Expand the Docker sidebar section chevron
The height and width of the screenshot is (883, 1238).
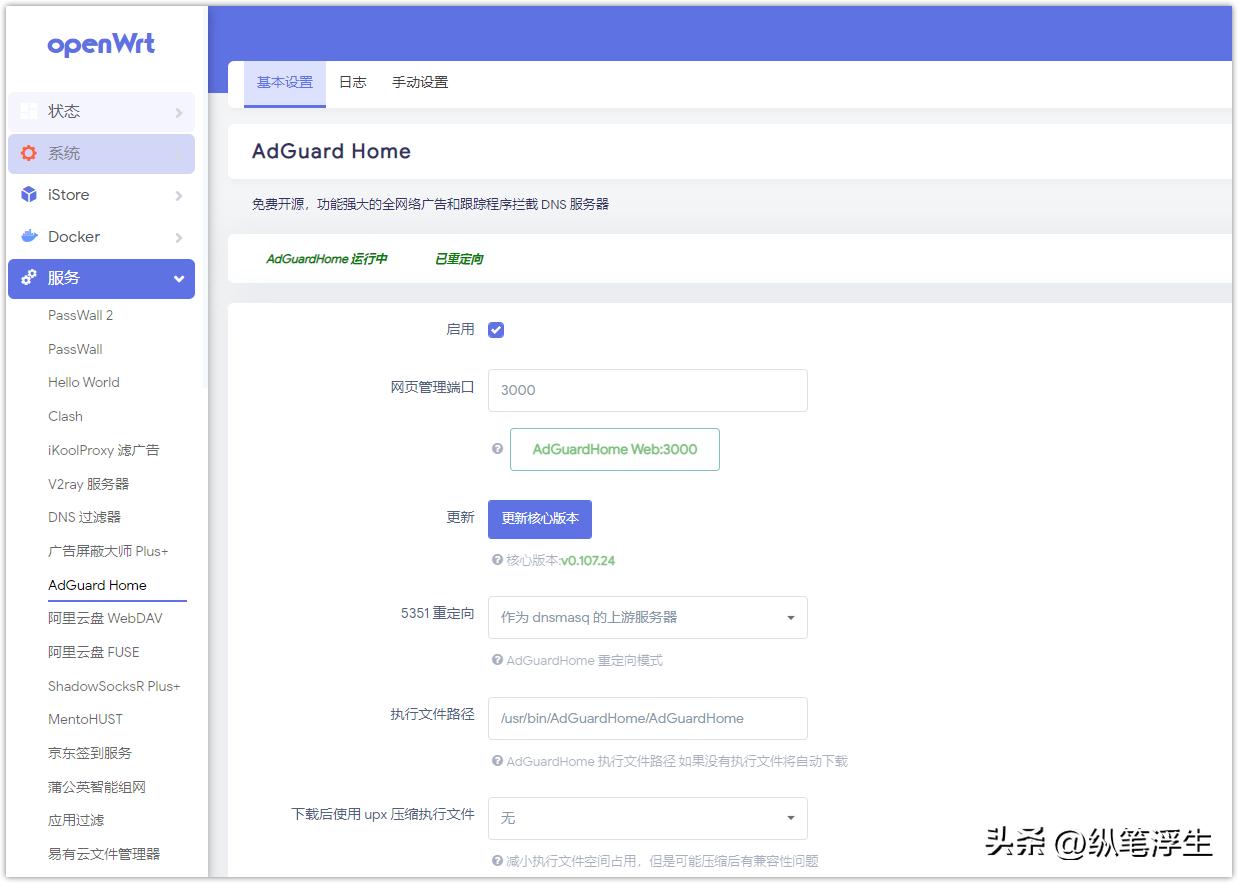[181, 237]
